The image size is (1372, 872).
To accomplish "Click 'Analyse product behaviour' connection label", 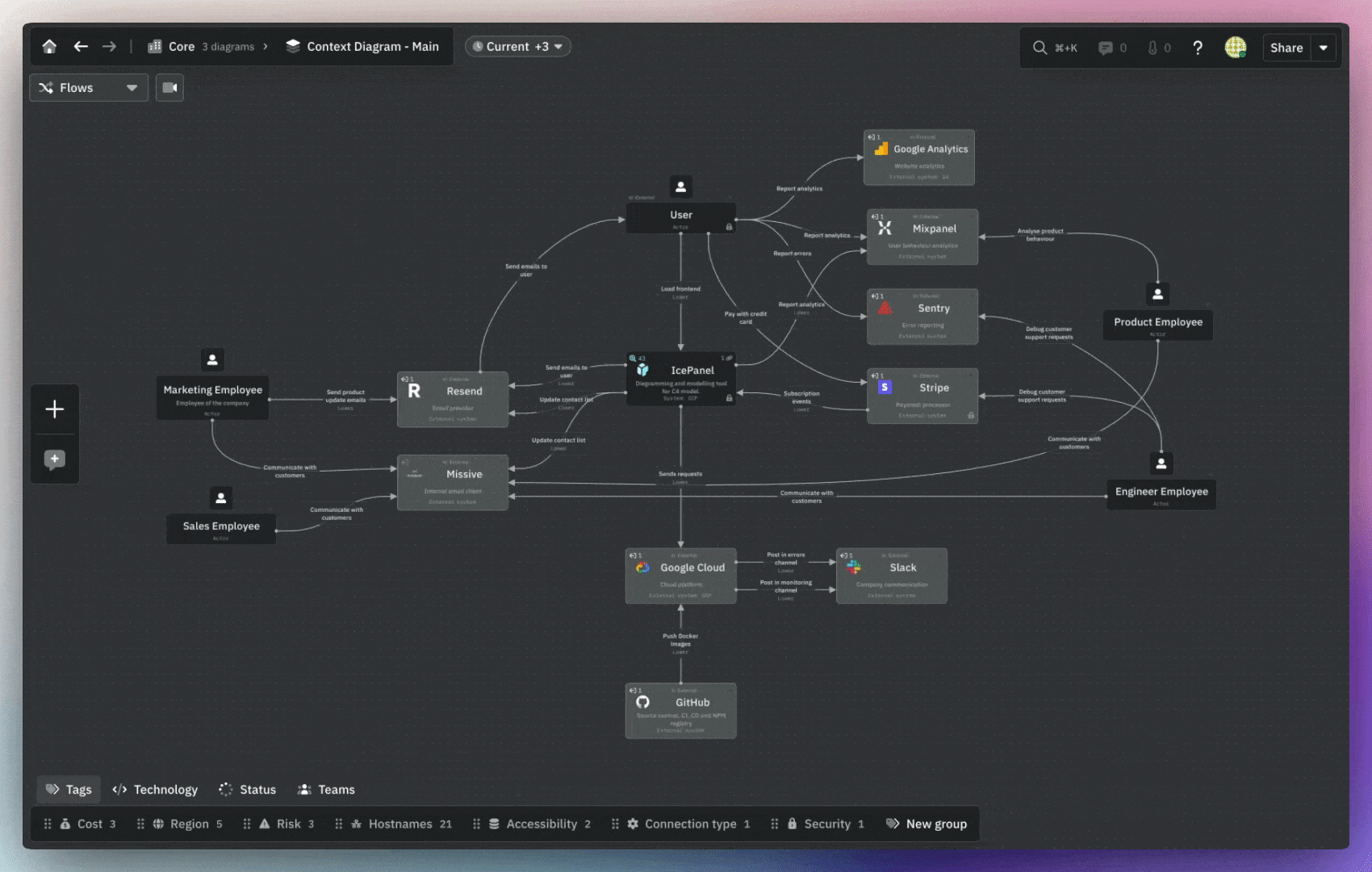I will coord(1040,235).
